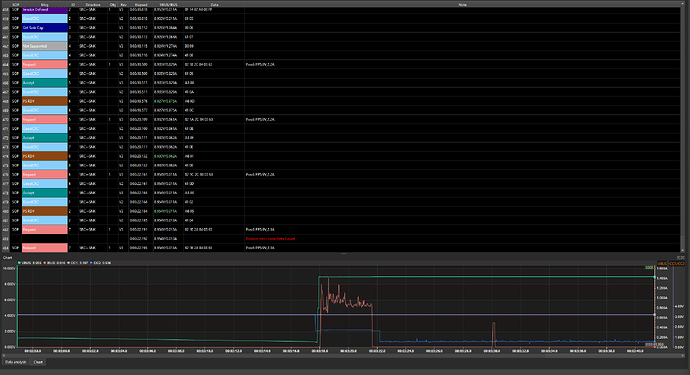Viewport: 690px width, 375px height.
Task: Click the Msg column header
Action: tap(44, 4)
